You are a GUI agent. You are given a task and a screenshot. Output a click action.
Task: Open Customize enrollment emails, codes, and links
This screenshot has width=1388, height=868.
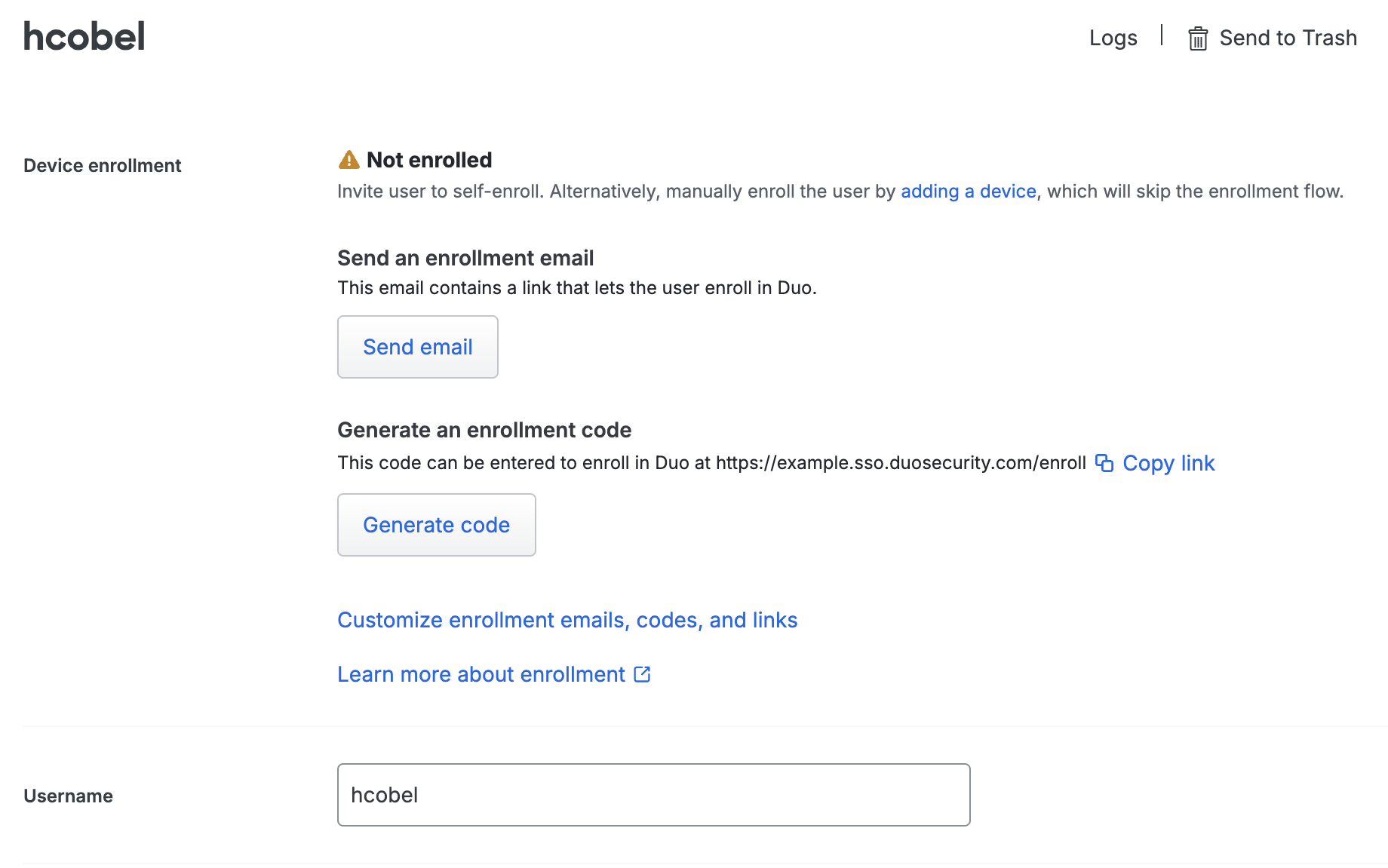(567, 620)
